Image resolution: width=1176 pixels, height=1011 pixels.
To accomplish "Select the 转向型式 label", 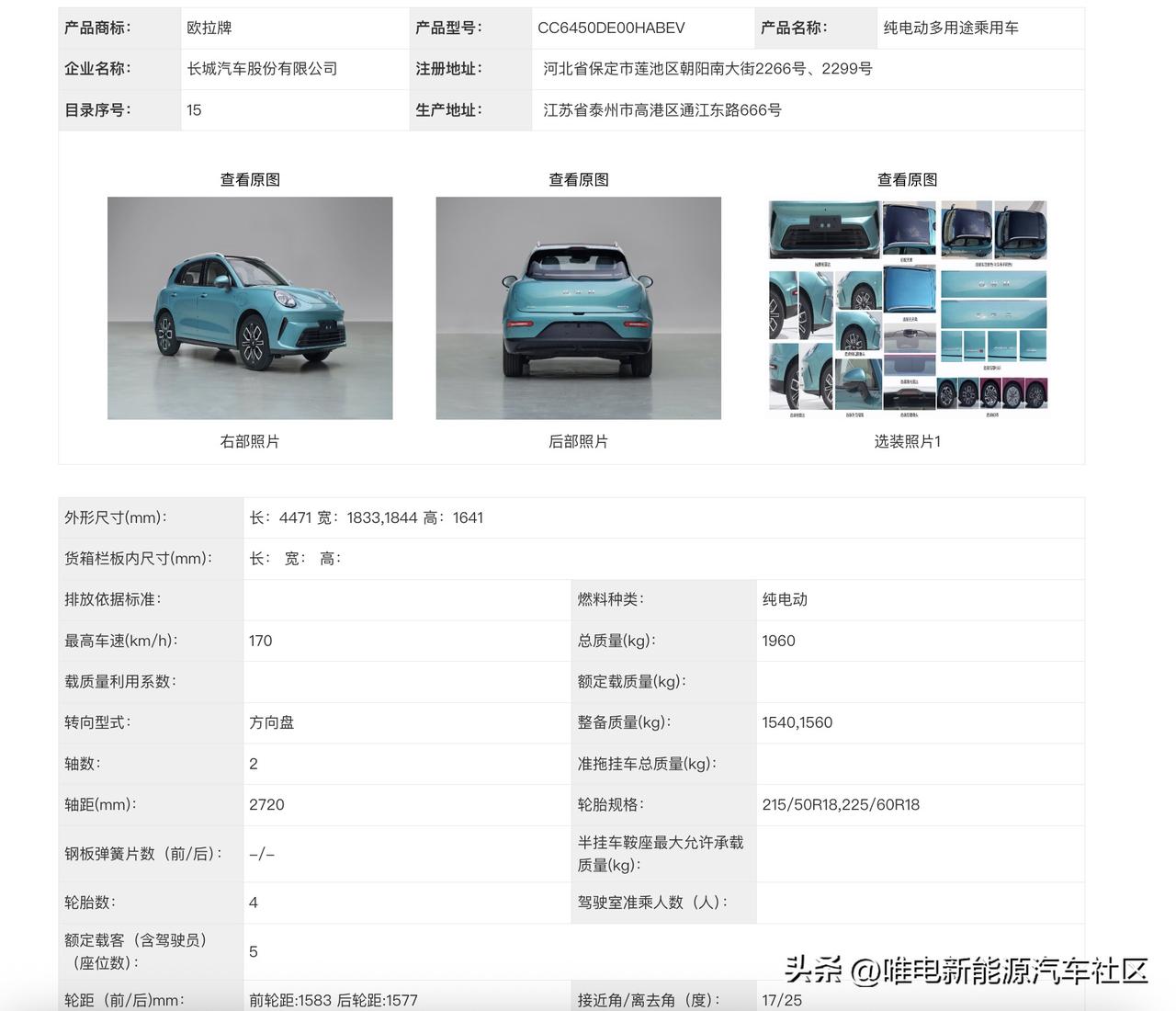I will pyautogui.click(x=97, y=722).
